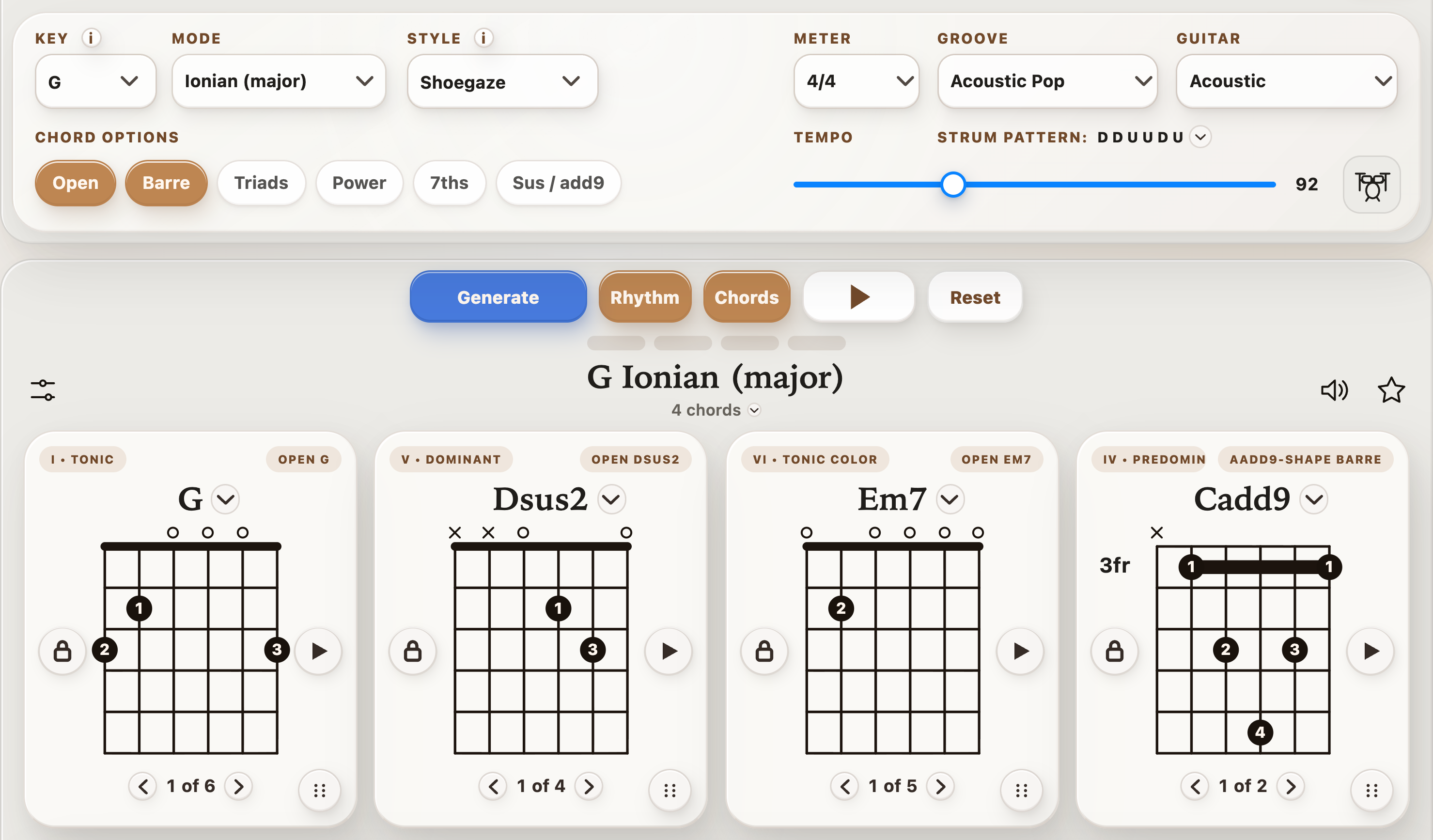Click the Style info icon
This screenshot has width=1433, height=840.
[483, 38]
